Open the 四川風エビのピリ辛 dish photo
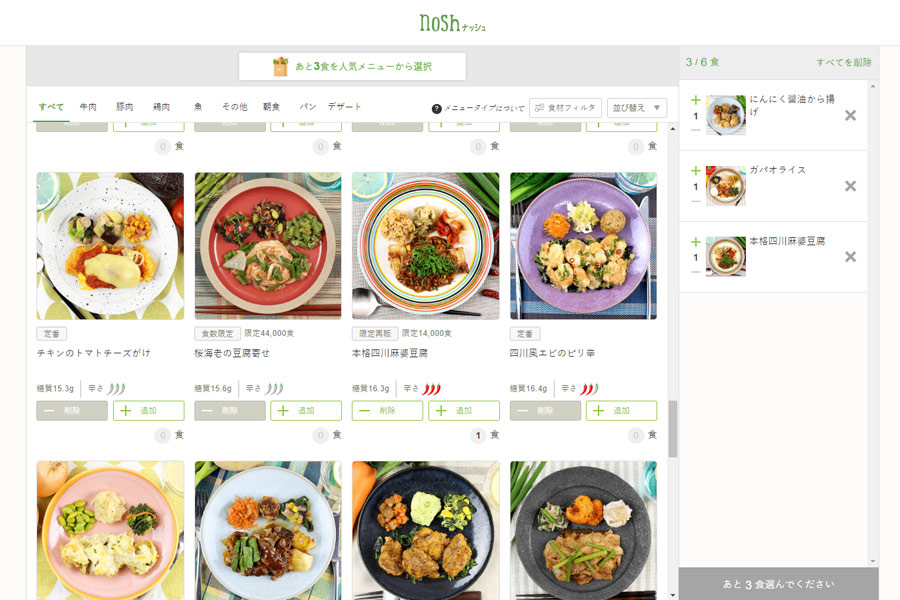The width and height of the screenshot is (900, 600). (x=583, y=246)
